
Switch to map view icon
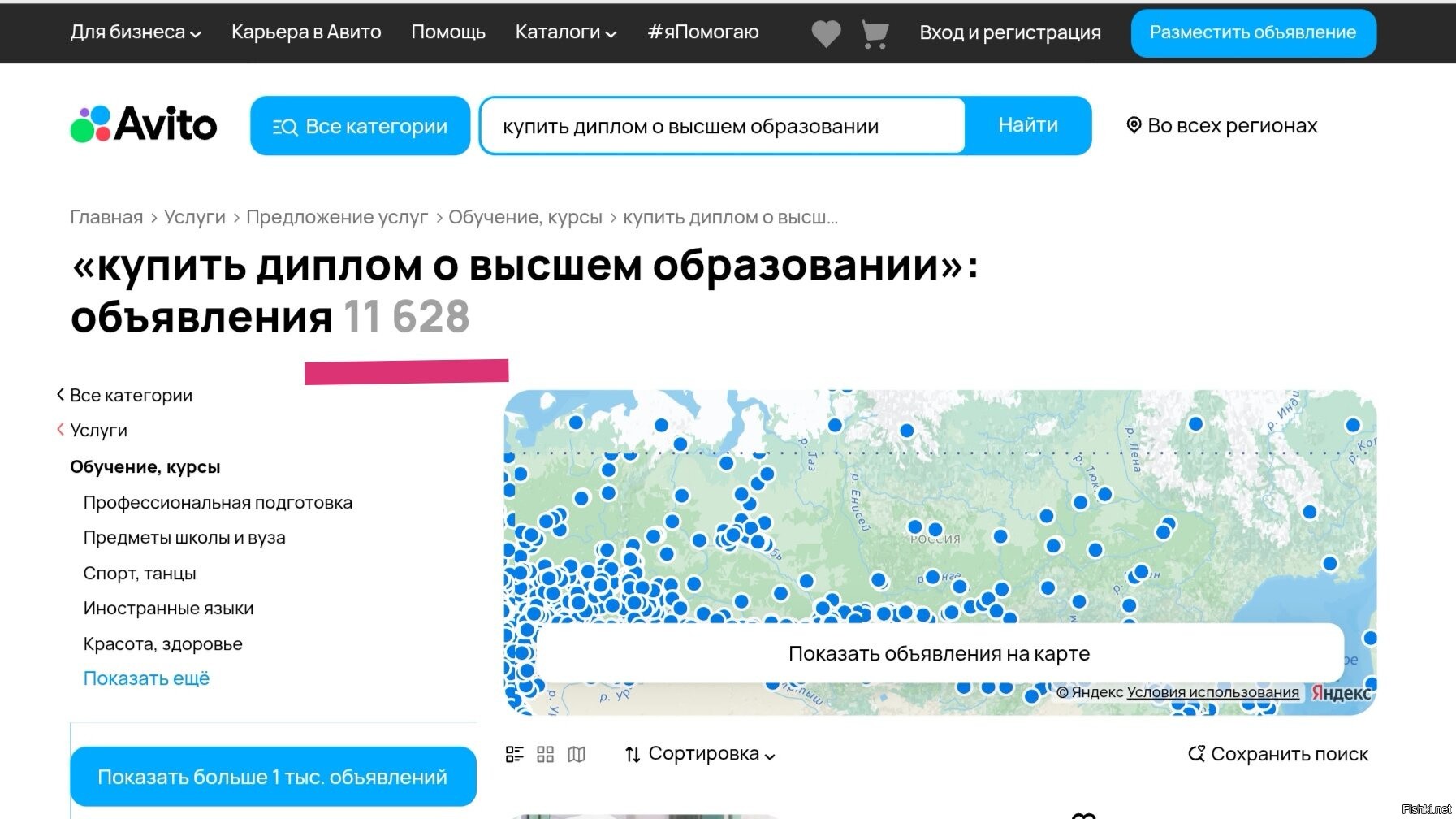pos(577,754)
